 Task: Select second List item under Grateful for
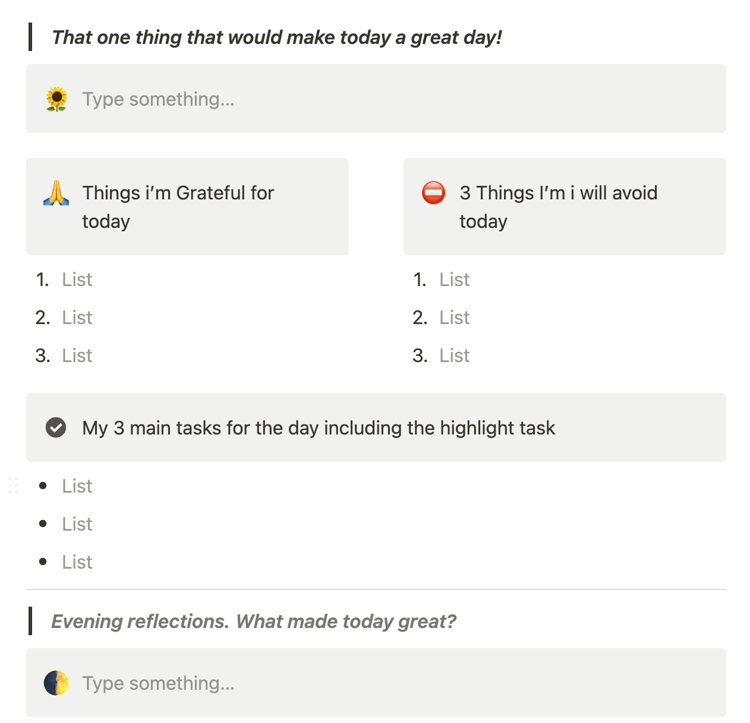pos(77,318)
